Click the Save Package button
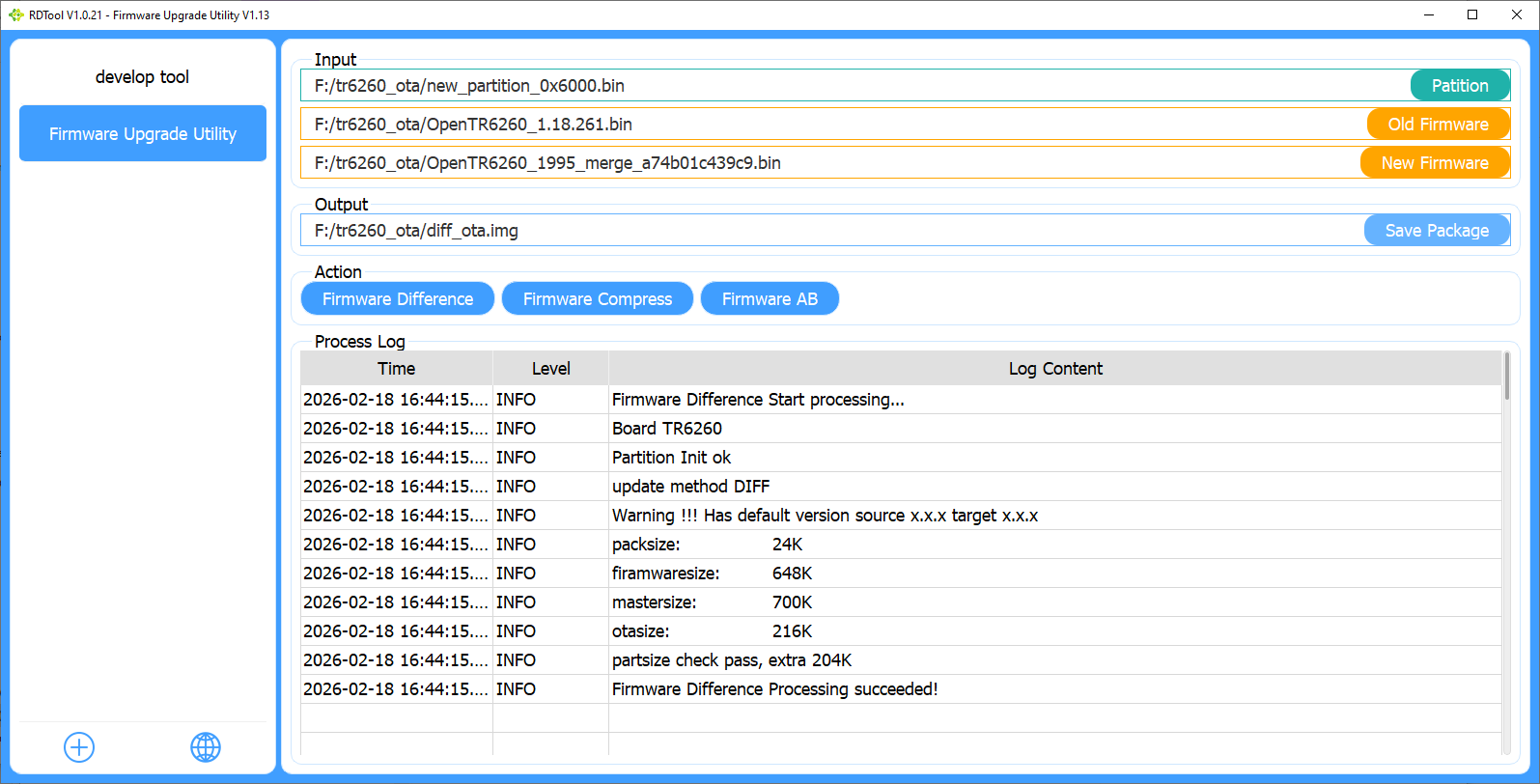 click(x=1437, y=230)
